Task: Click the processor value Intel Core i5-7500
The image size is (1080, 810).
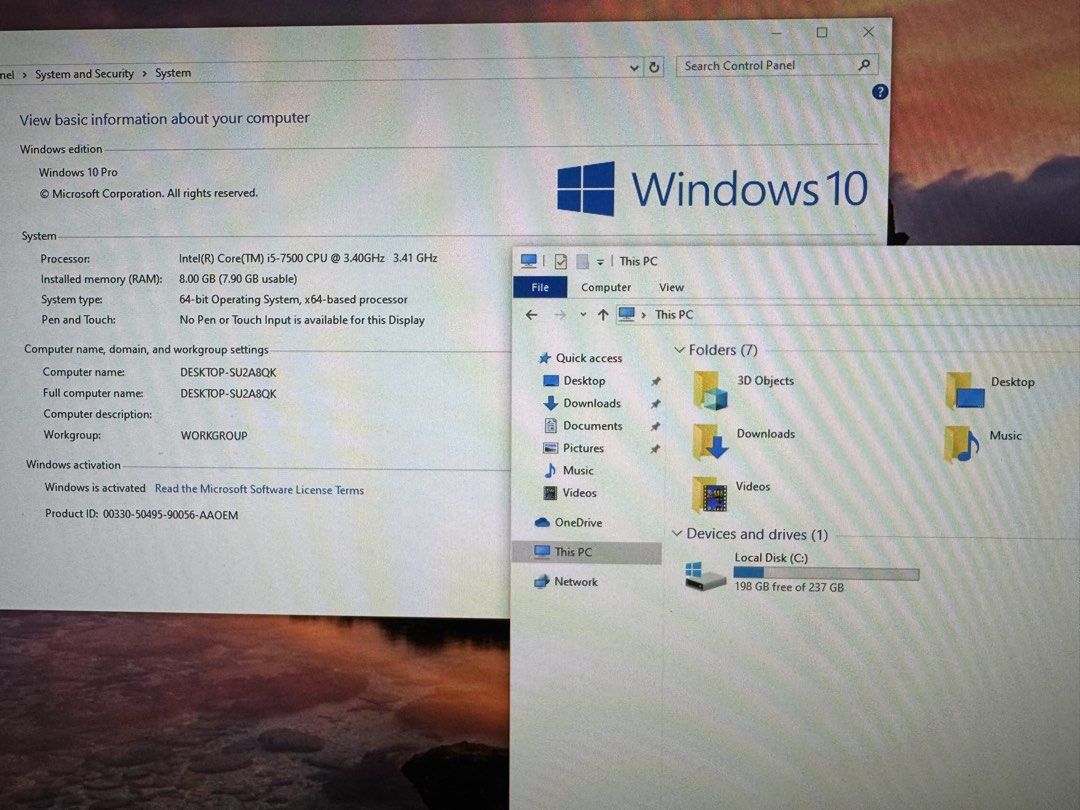Action: [308, 258]
